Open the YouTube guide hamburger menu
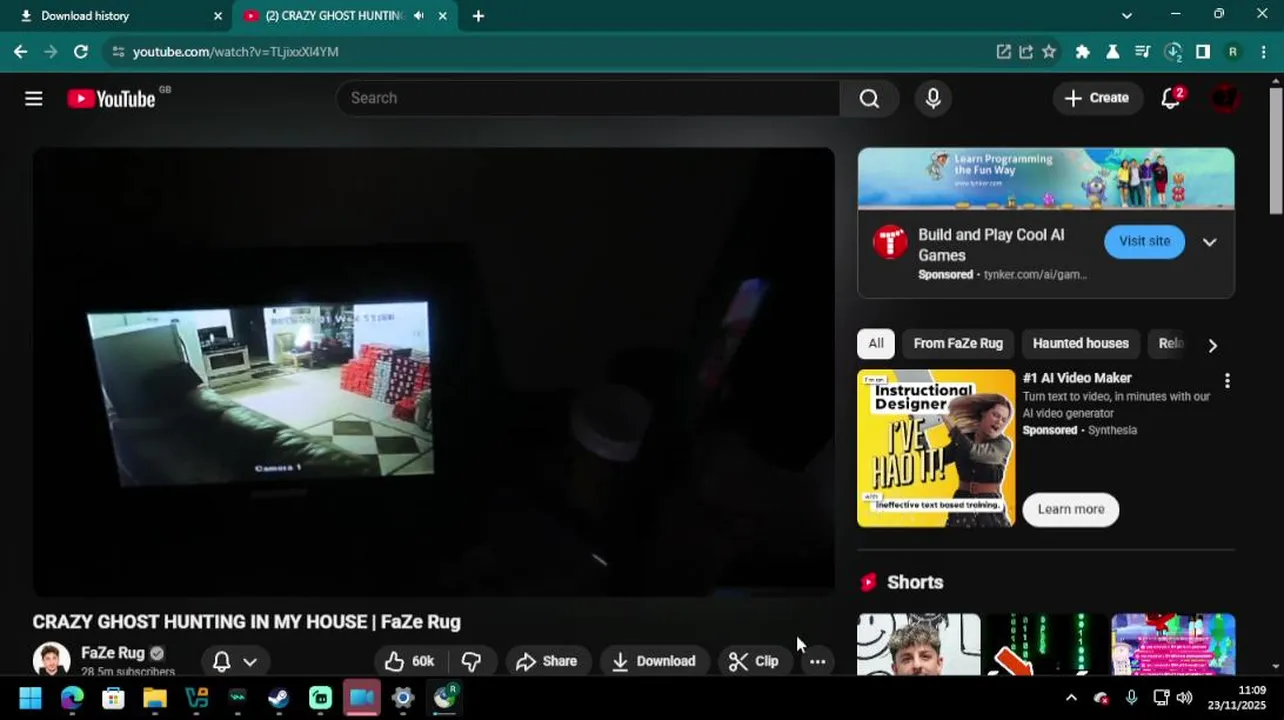The width and height of the screenshot is (1284, 720). [34, 98]
